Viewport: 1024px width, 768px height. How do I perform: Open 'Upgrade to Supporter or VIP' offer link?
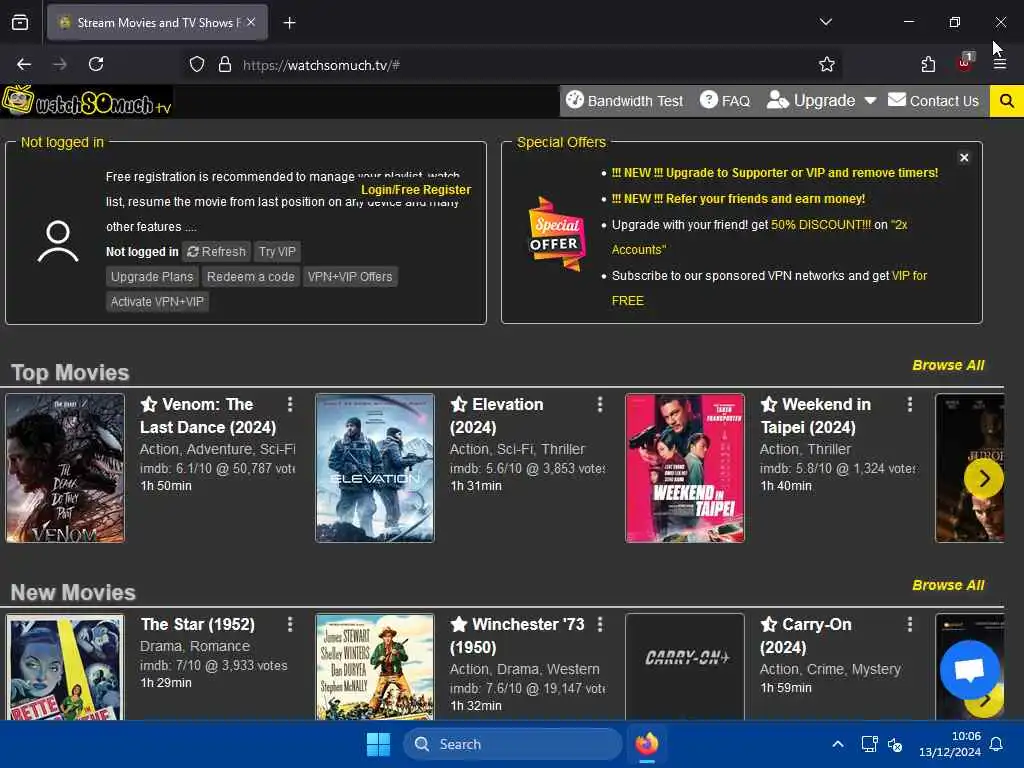coord(775,173)
